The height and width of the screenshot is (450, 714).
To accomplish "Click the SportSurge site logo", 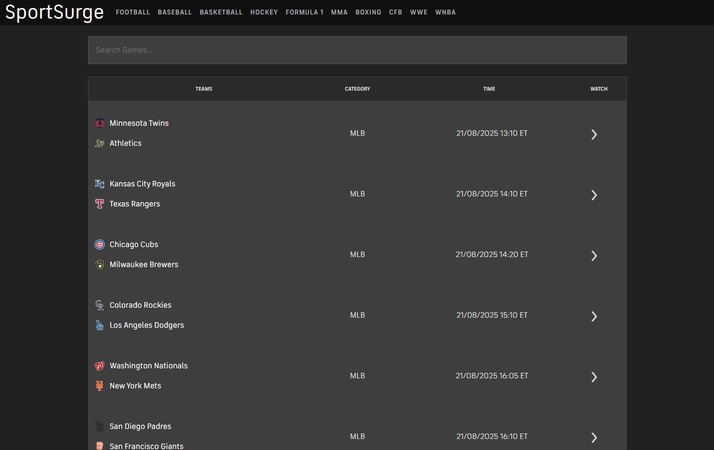I will pyautogui.click(x=54, y=12).
